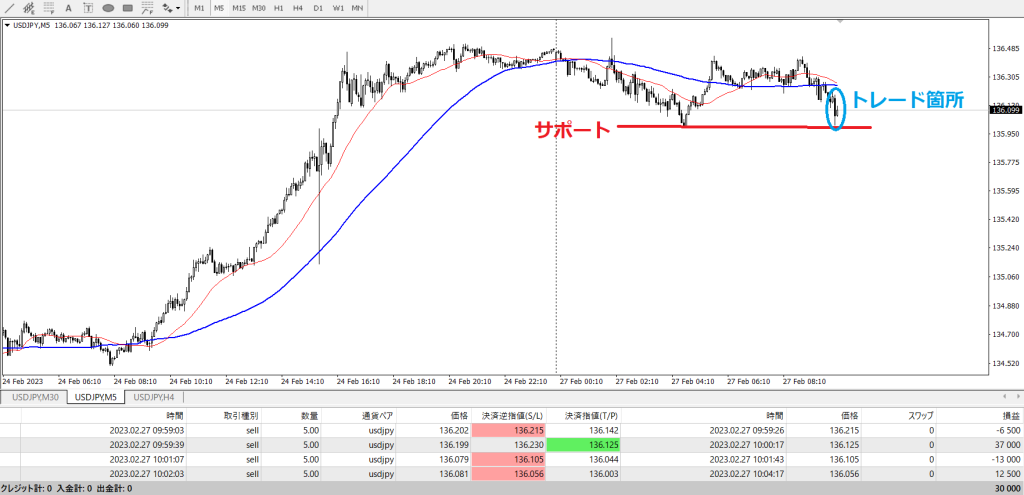Select the ellipse drawing tool

tap(108, 8)
